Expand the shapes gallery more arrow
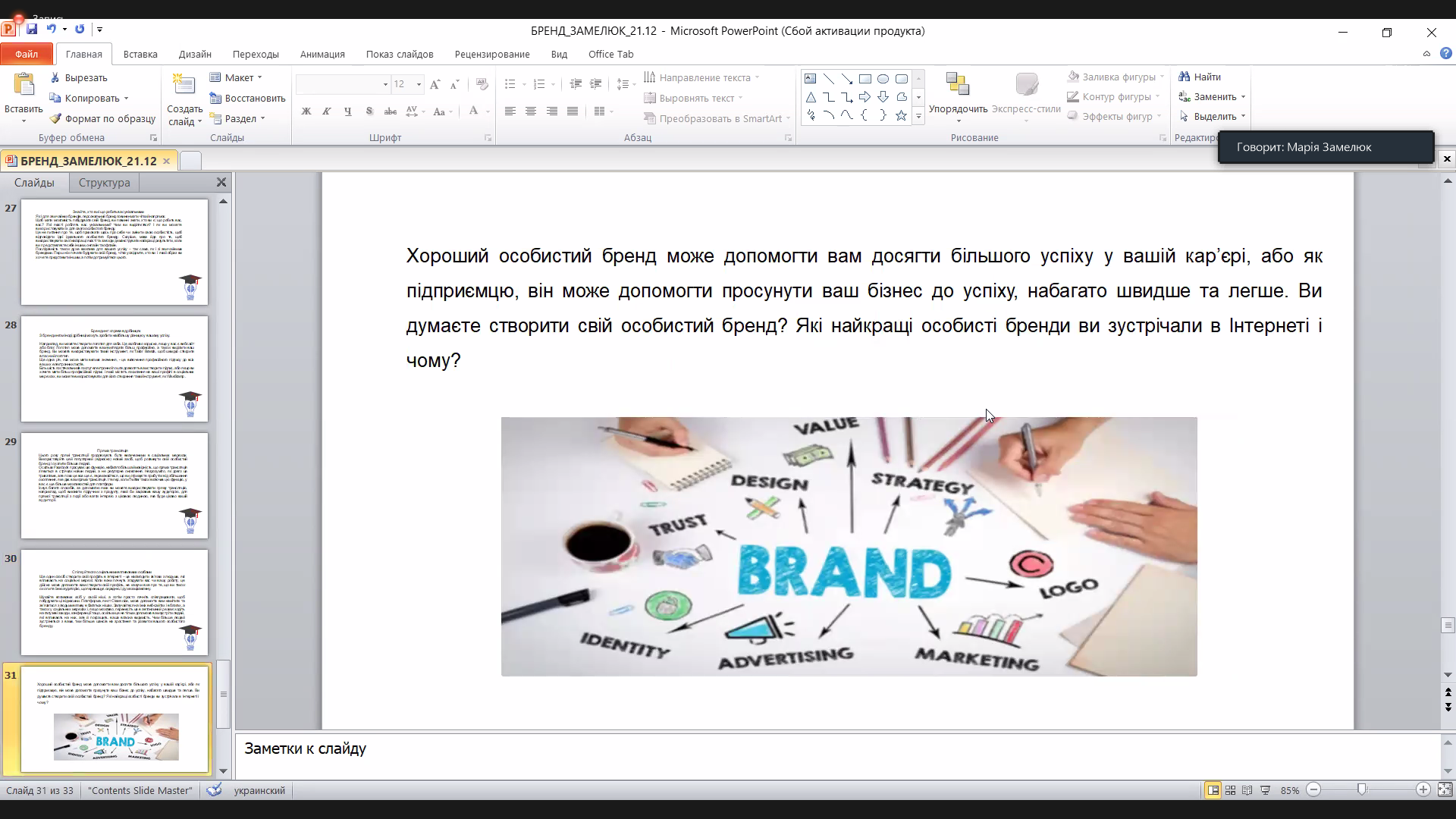 pos(919,116)
